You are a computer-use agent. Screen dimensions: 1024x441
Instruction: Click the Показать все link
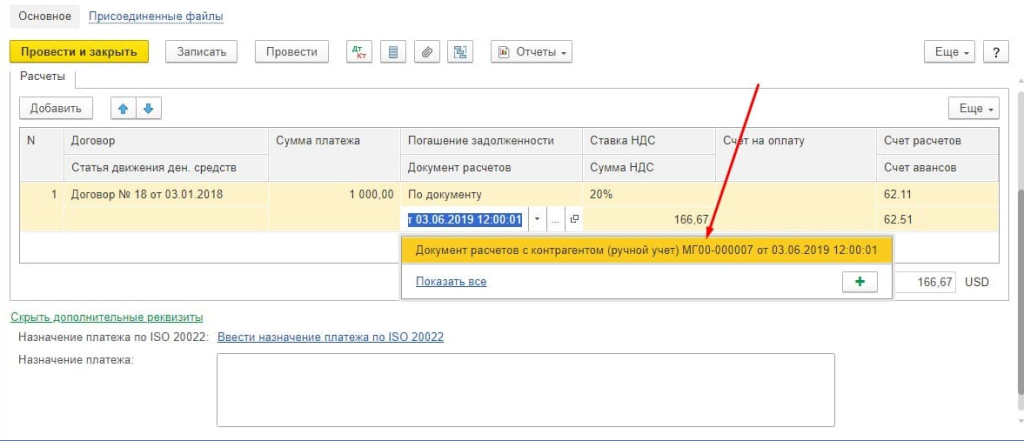tap(451, 282)
